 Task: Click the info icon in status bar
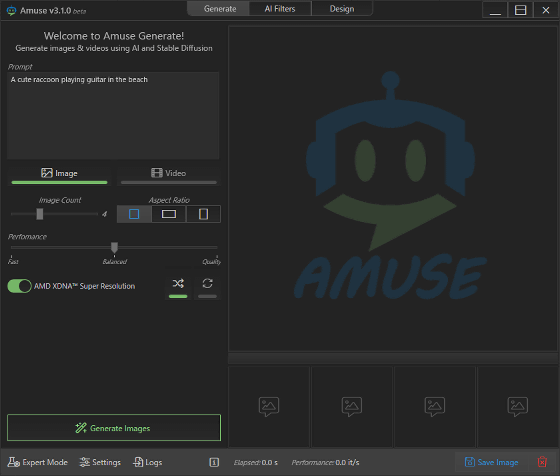point(214,462)
